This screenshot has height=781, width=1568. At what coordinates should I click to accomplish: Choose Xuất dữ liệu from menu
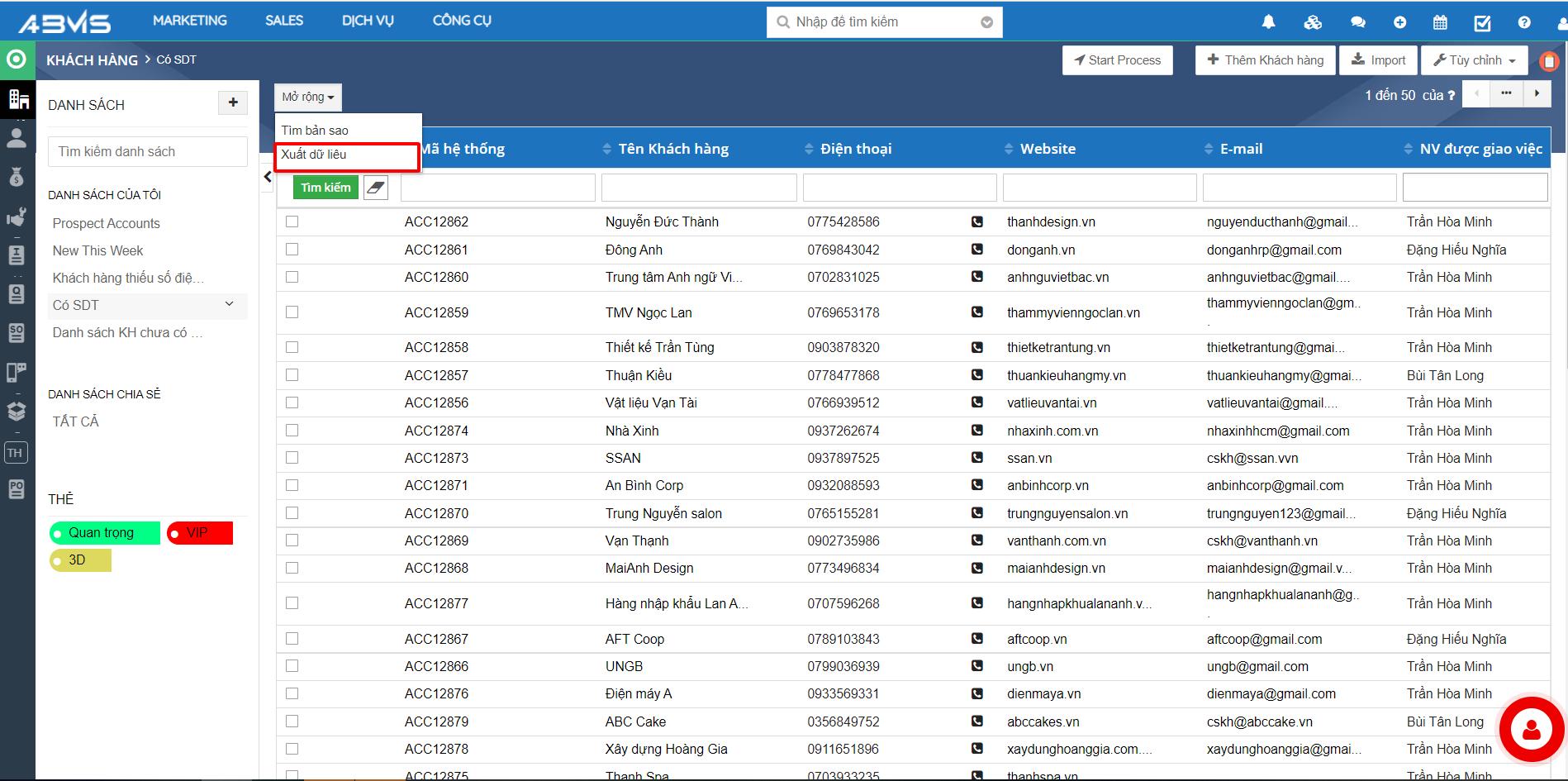pyautogui.click(x=314, y=155)
